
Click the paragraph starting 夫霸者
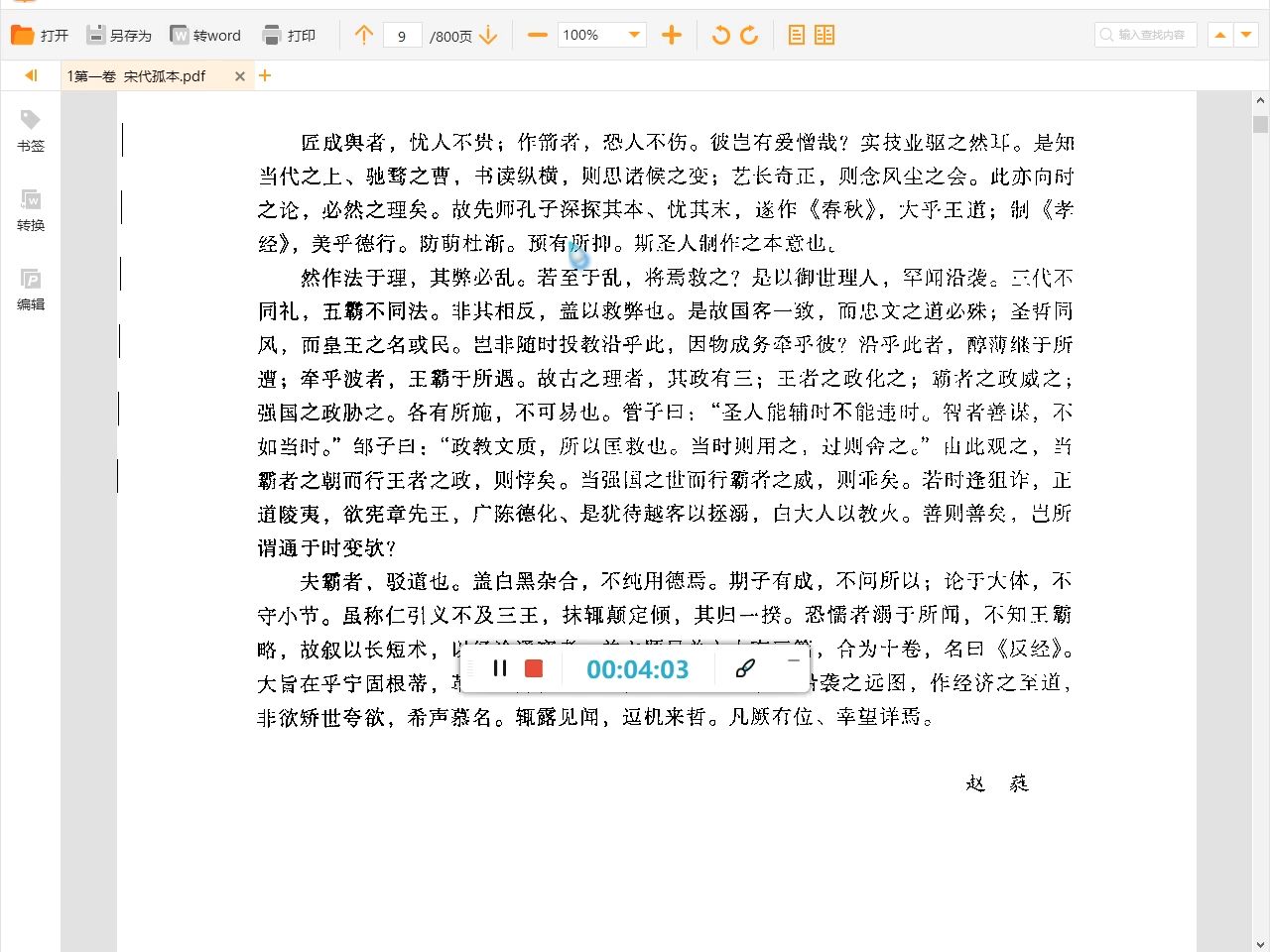(x=666, y=649)
